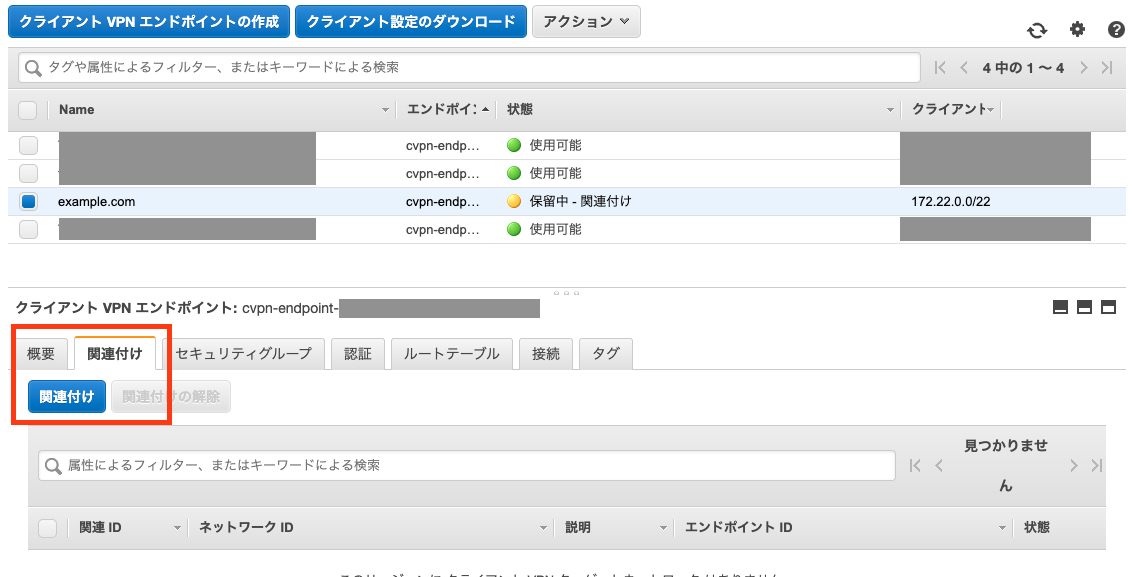
Task: Switch to the ルートテーブル tab
Action: coord(451,353)
